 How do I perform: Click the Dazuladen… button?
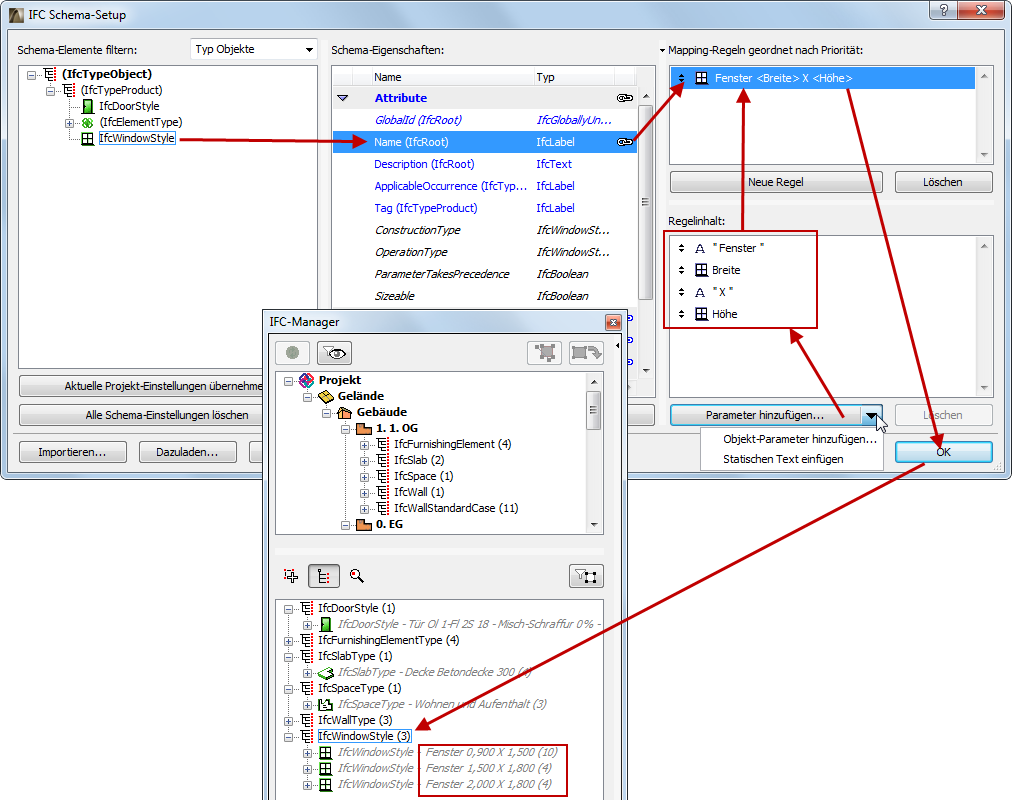[x=187, y=452]
